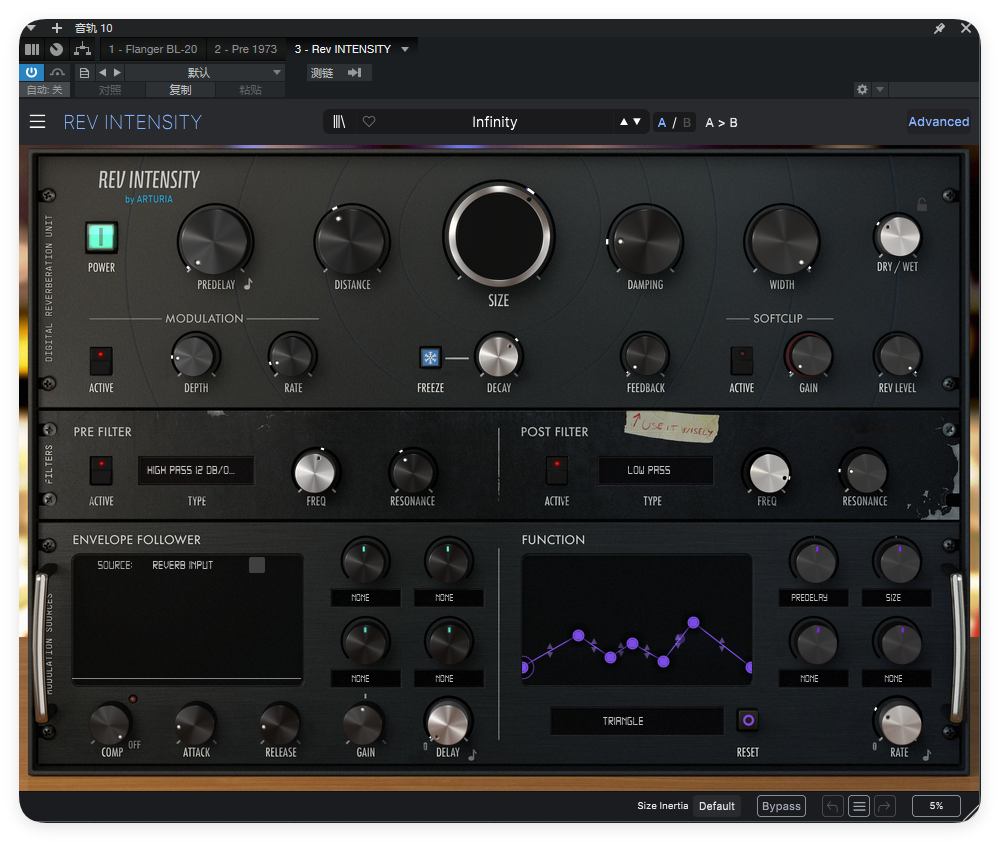Open the plugin settings gear icon
The width and height of the screenshot is (1000, 842).
862,89
